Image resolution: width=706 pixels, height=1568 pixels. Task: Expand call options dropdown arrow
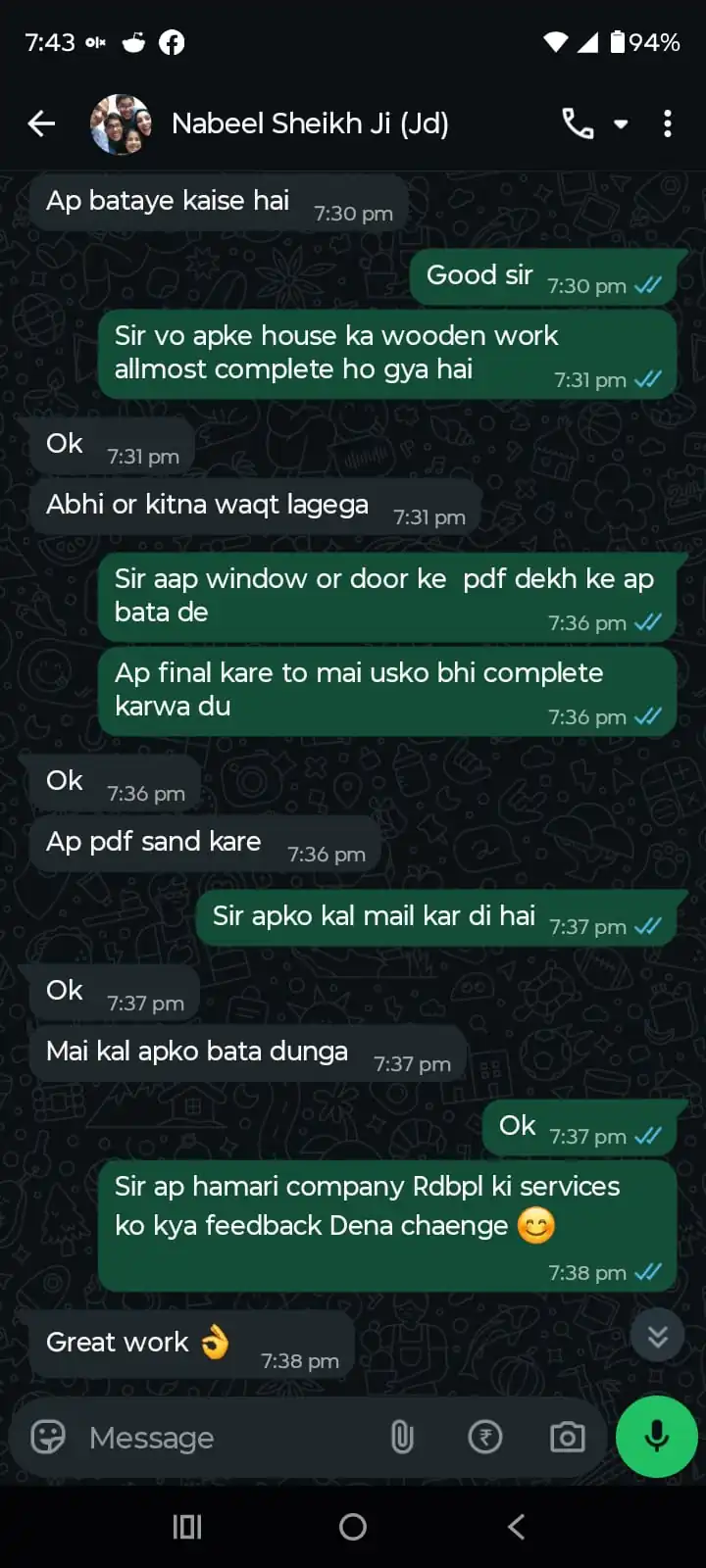[621, 124]
